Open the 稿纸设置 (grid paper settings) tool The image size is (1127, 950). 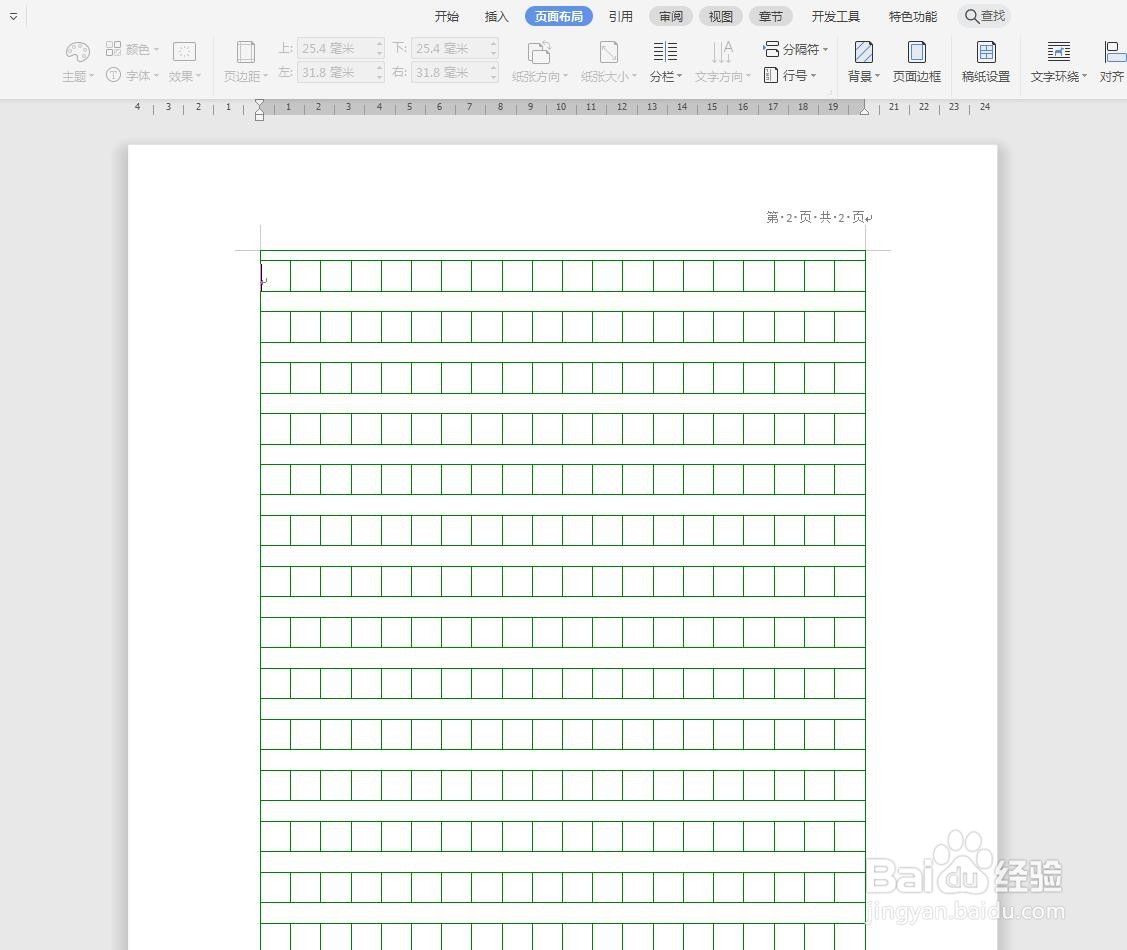[985, 62]
